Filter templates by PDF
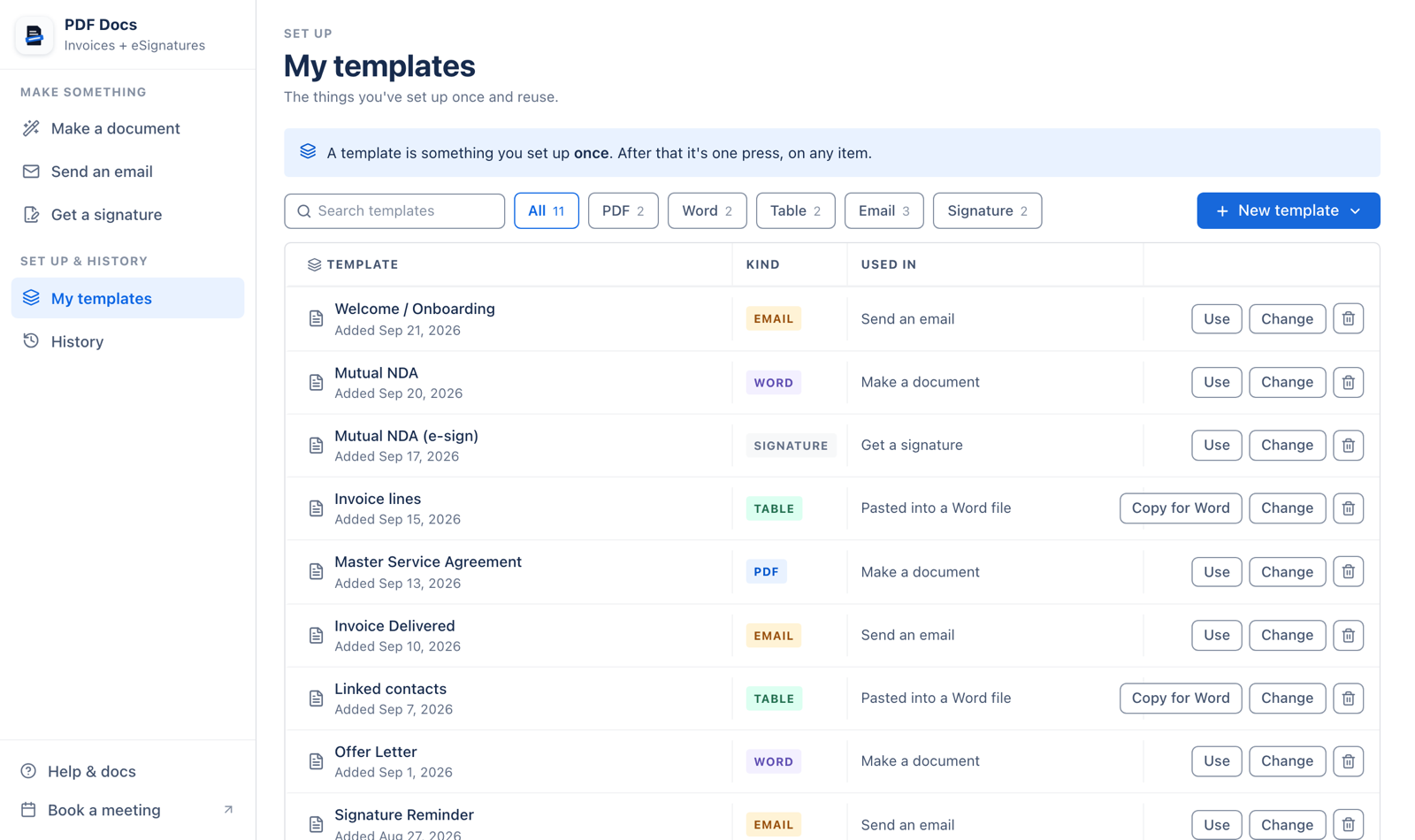Image resolution: width=1415 pixels, height=840 pixels. click(x=623, y=210)
